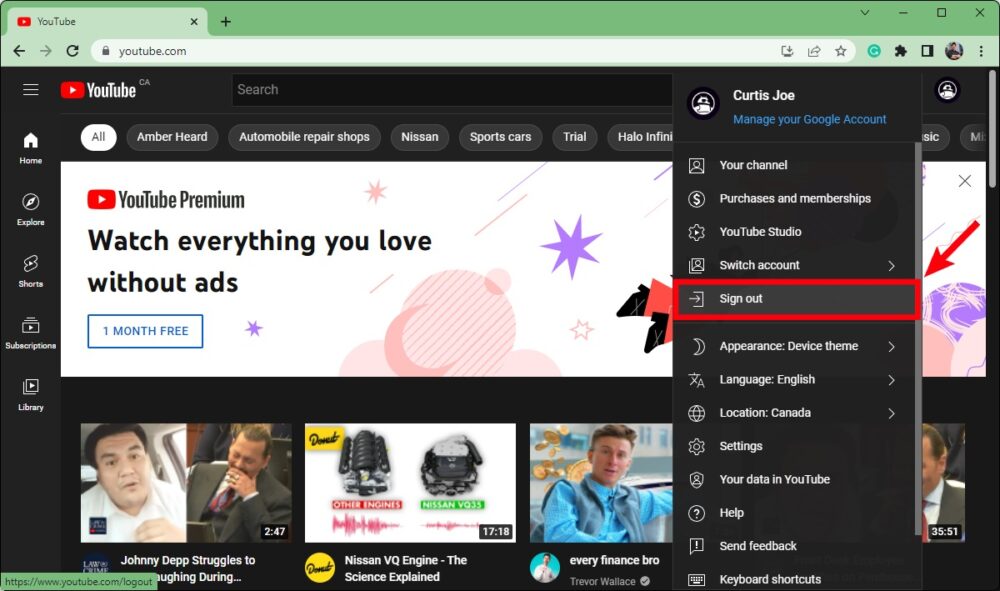Screen dimensions: 1000x591
Task: Open your Library from the sidebar
Action: 30,394
